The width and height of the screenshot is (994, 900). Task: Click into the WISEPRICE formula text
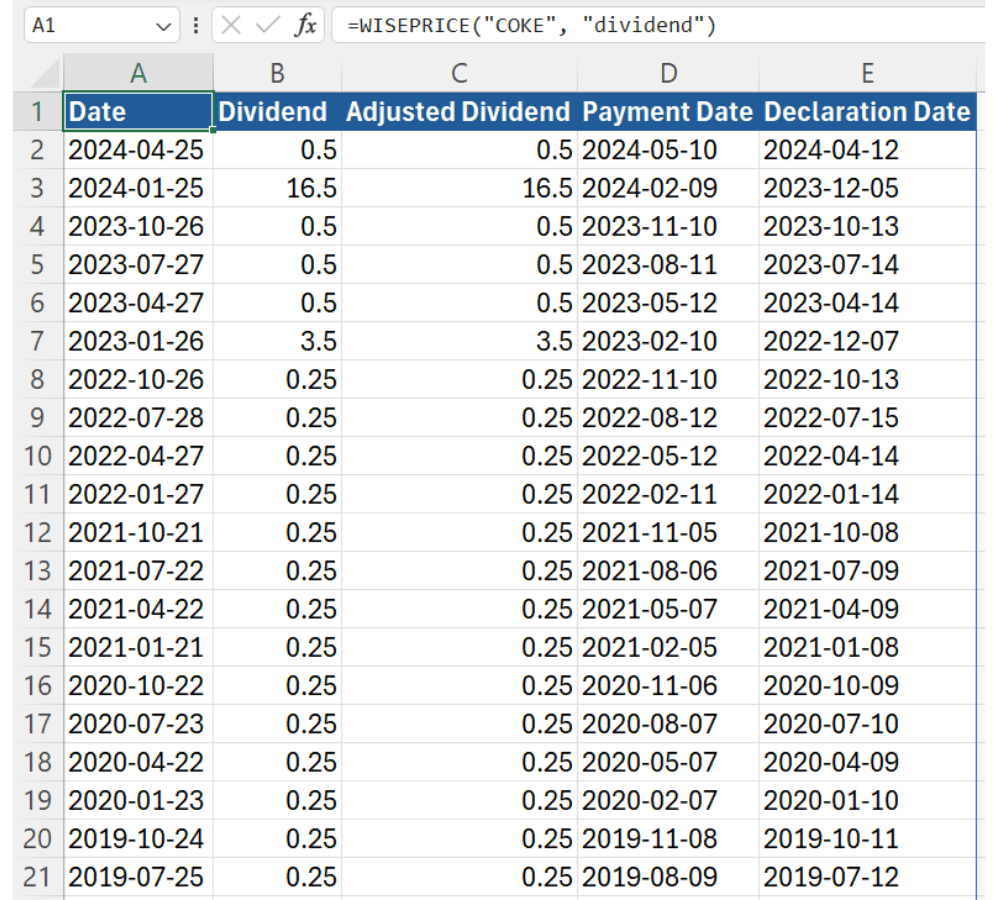[530, 26]
